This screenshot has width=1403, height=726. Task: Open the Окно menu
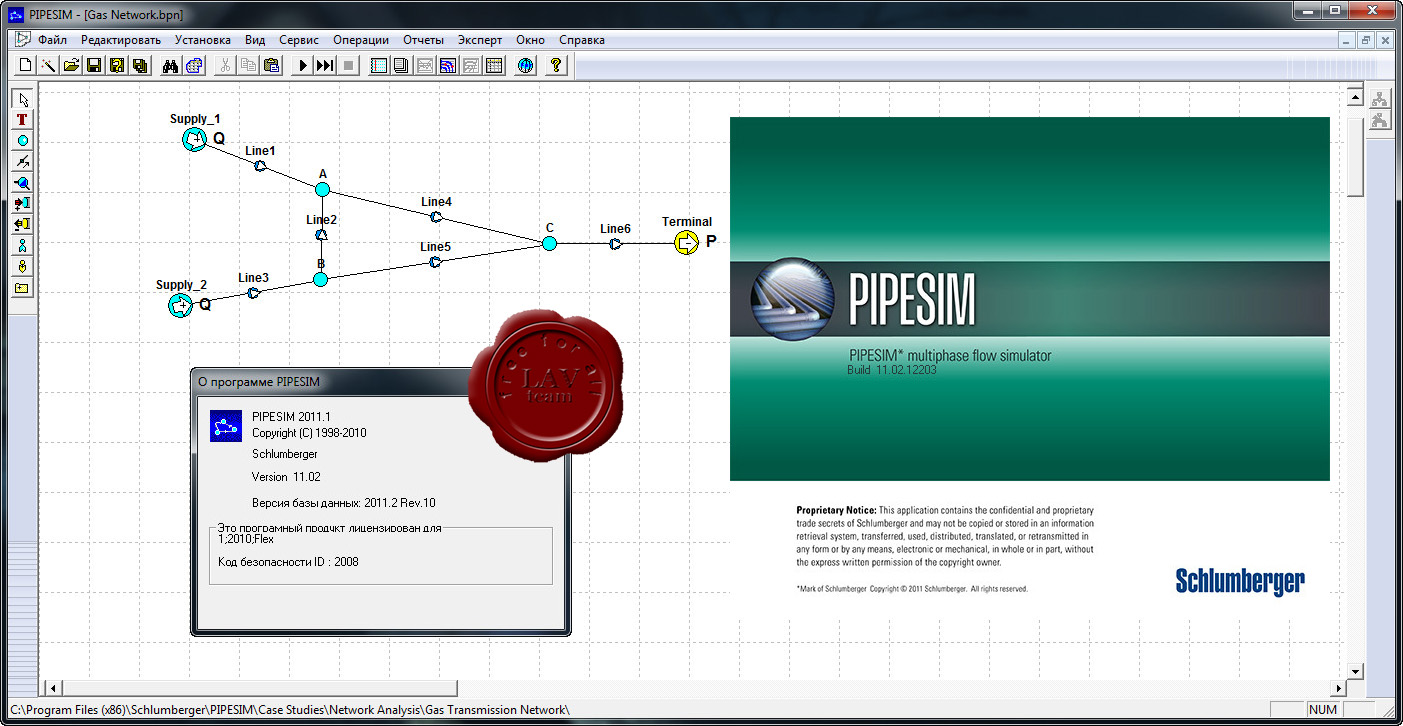[530, 40]
